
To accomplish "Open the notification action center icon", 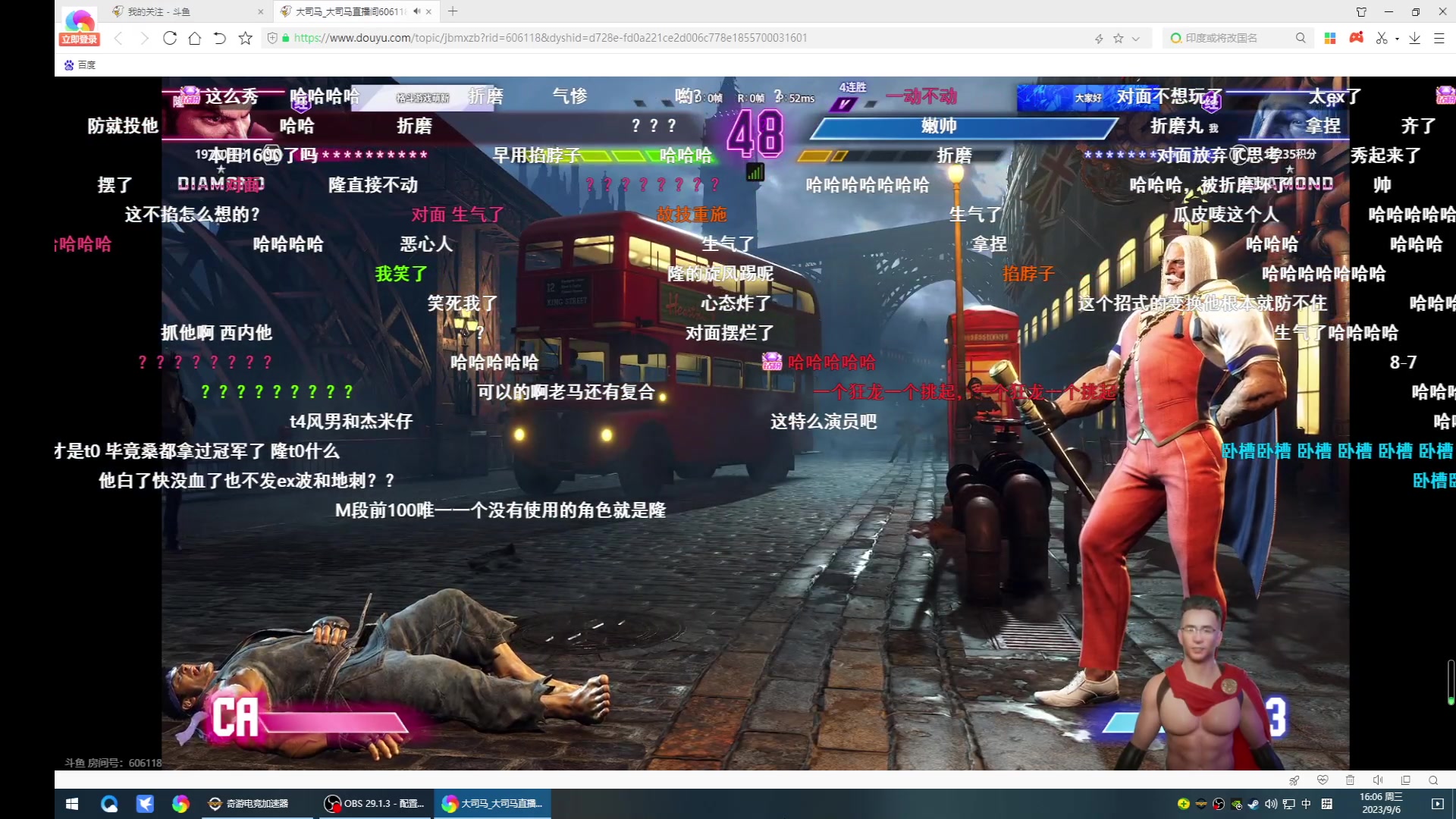I will pyautogui.click(x=1437, y=804).
